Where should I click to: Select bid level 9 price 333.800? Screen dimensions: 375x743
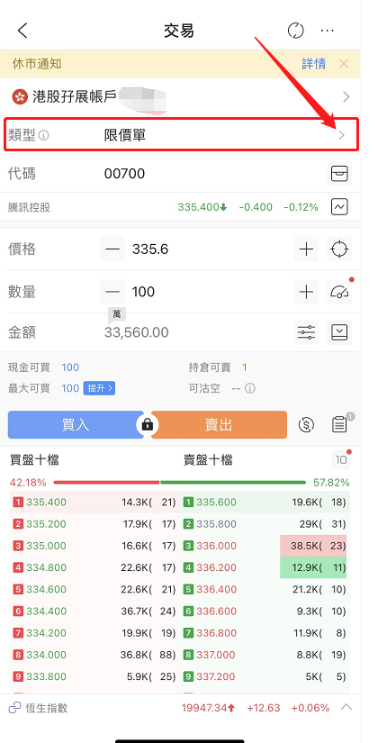point(46,677)
